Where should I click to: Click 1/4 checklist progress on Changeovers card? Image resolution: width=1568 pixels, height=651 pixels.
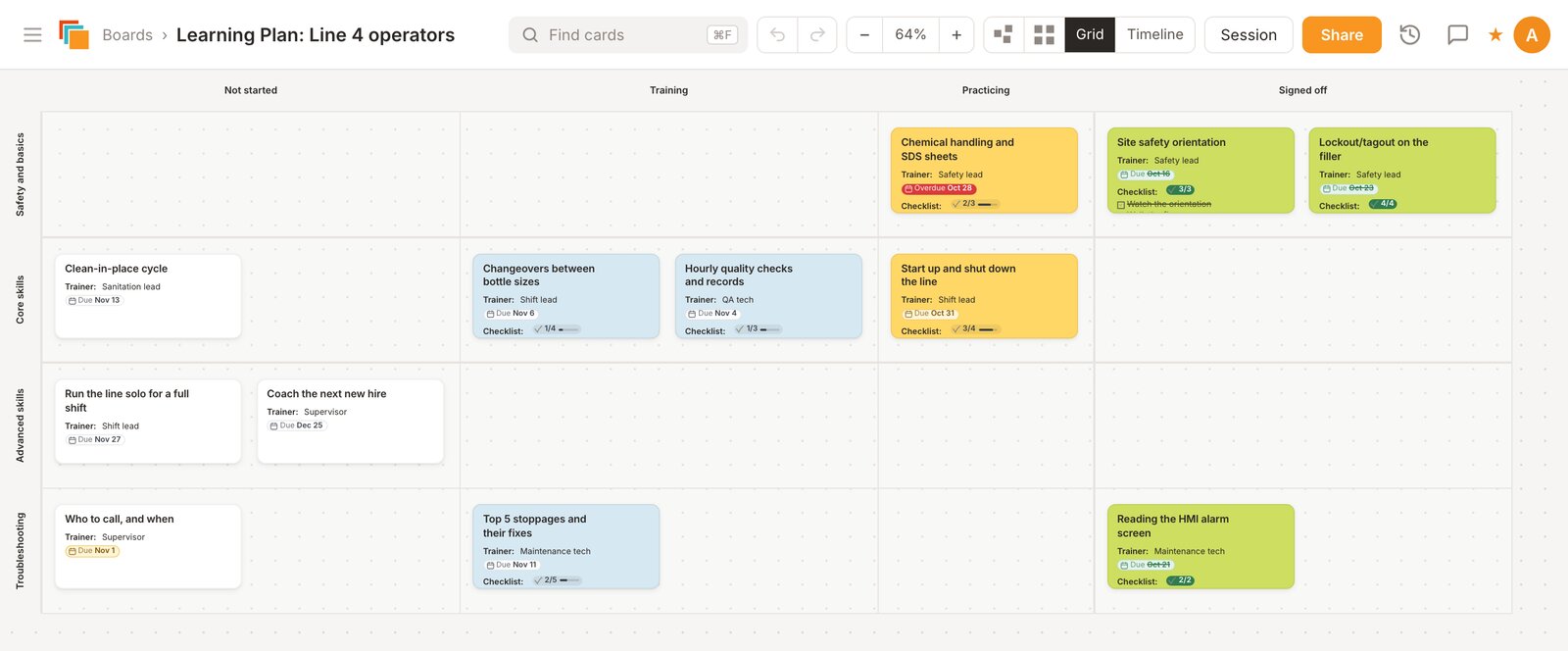click(557, 329)
